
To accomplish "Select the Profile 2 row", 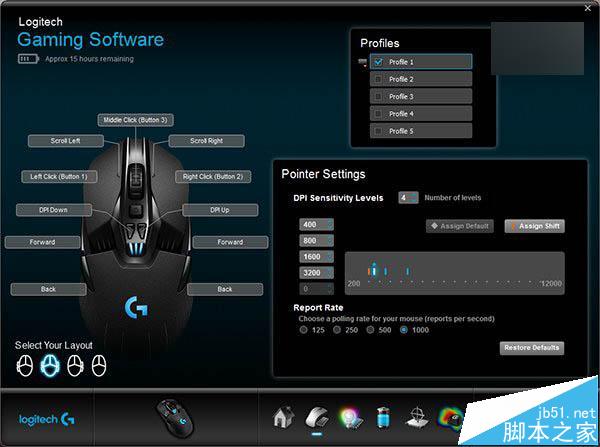I will coord(421,79).
